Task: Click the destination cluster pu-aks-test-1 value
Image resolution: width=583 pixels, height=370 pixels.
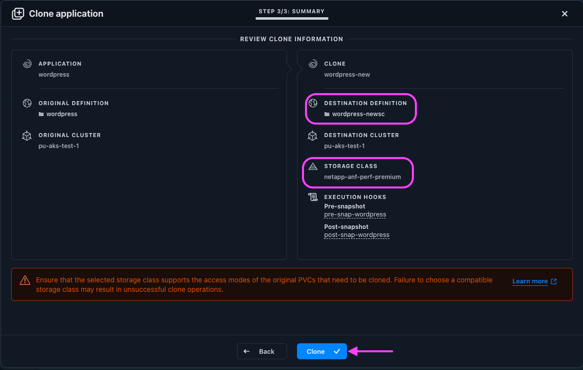Action: point(344,146)
